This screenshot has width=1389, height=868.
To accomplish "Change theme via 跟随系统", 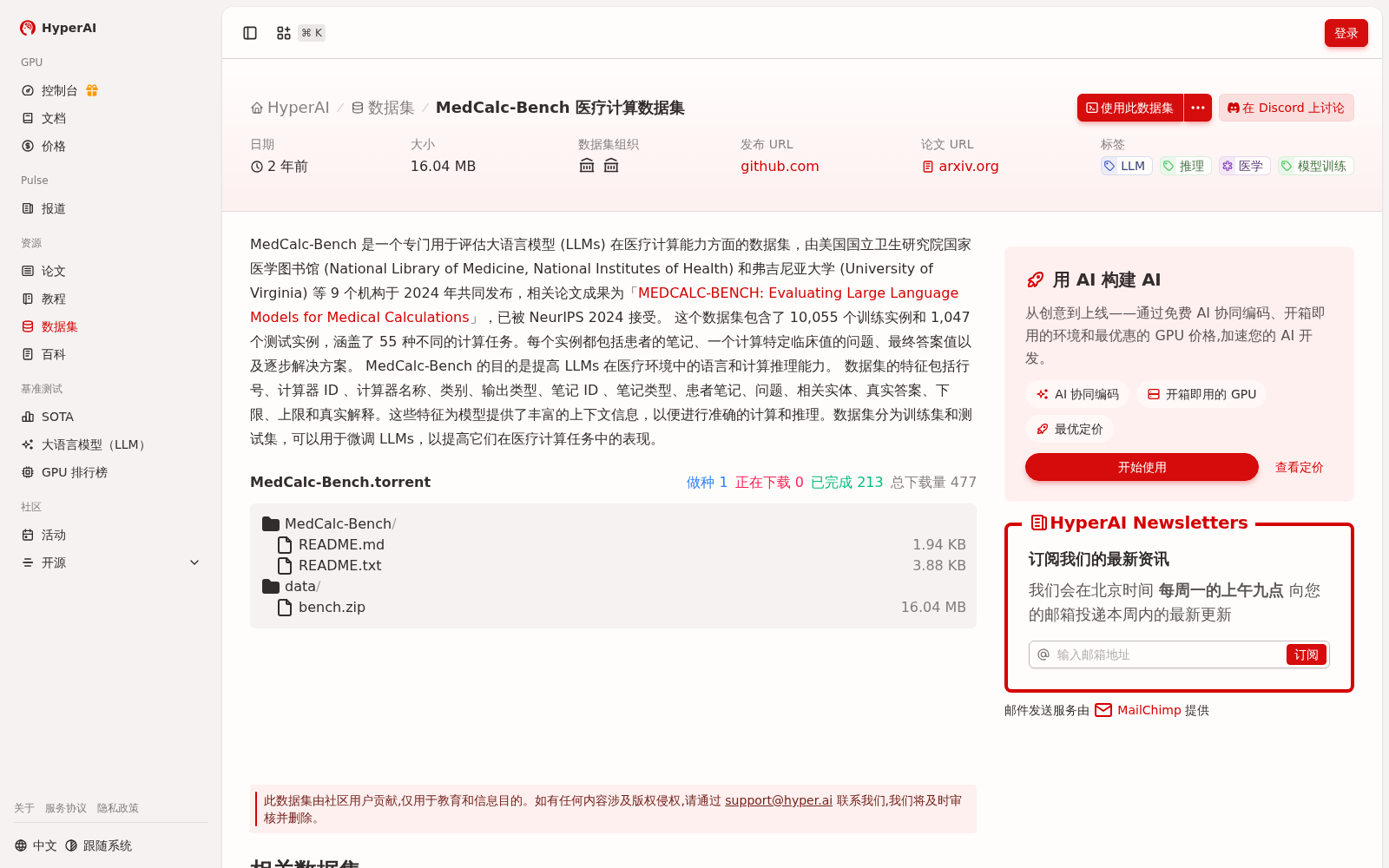I will 98,845.
